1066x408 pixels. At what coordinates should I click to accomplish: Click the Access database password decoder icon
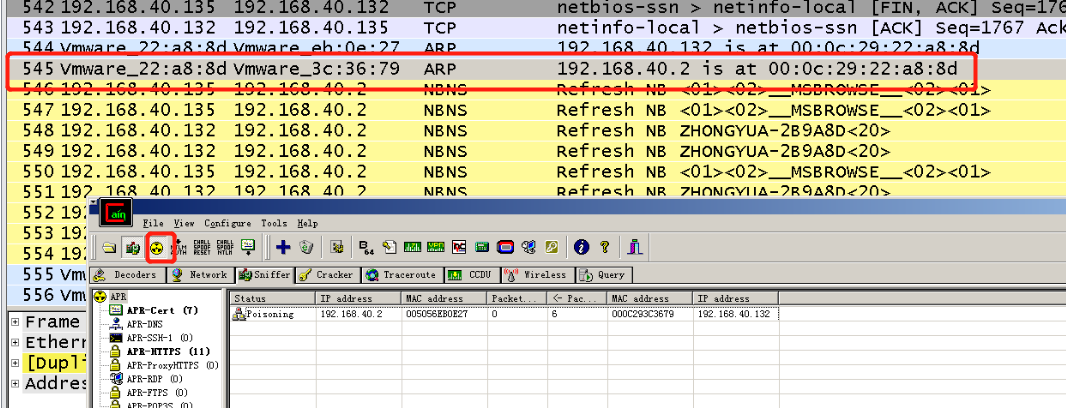tap(390, 248)
